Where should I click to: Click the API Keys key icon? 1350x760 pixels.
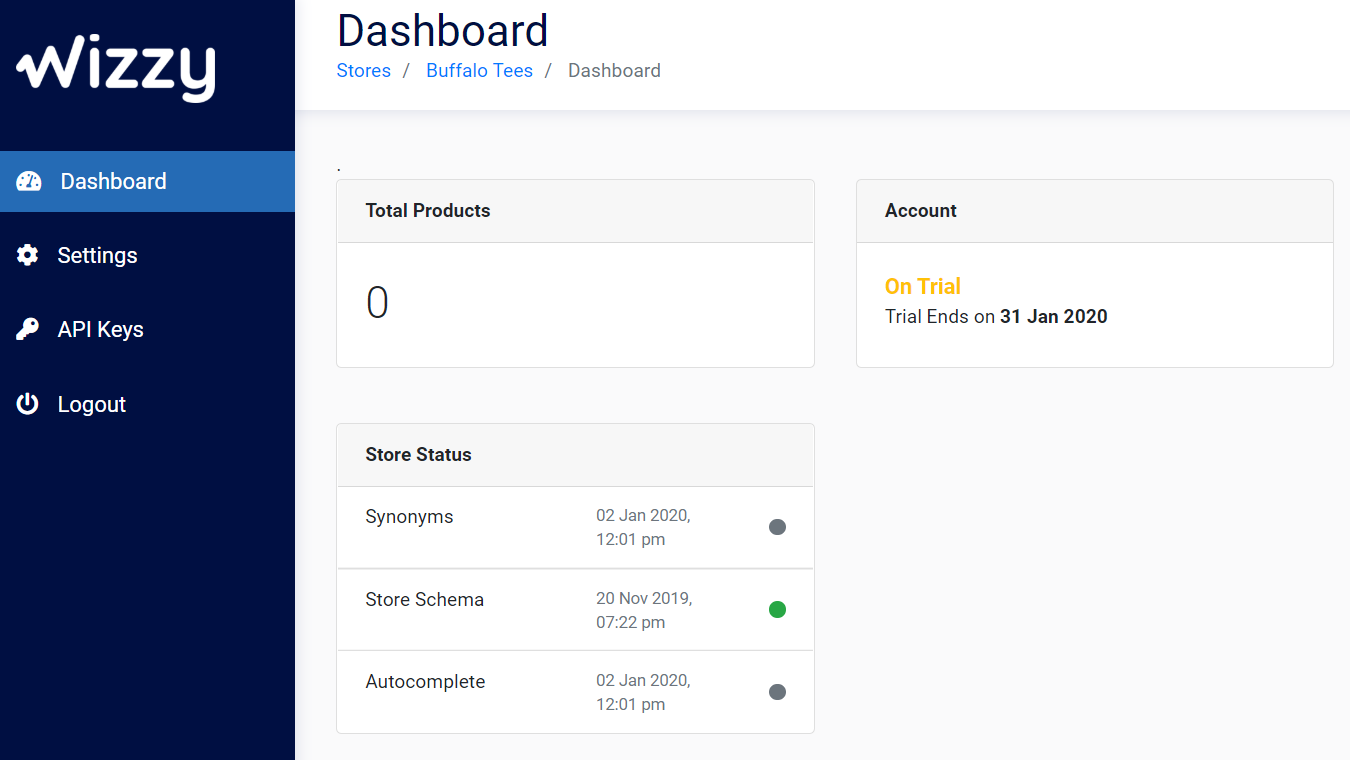(x=27, y=328)
